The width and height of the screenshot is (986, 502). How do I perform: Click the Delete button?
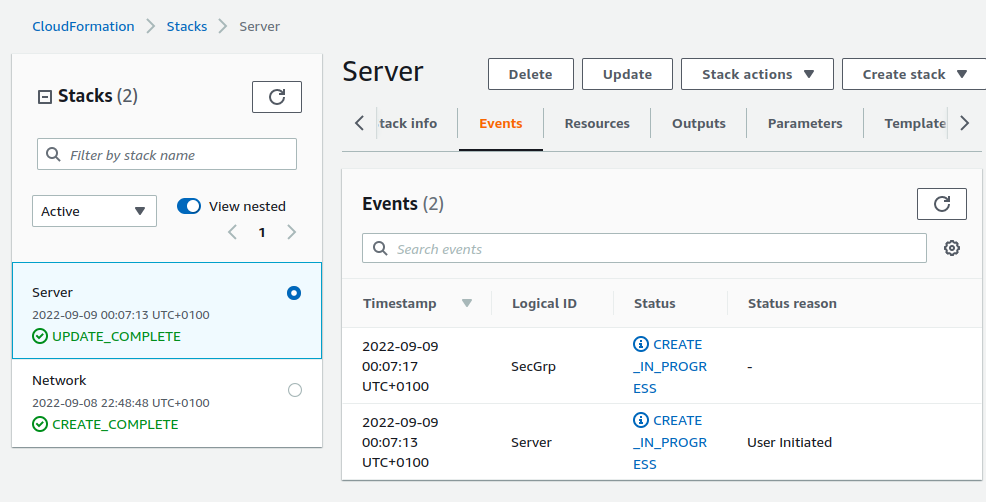(531, 74)
